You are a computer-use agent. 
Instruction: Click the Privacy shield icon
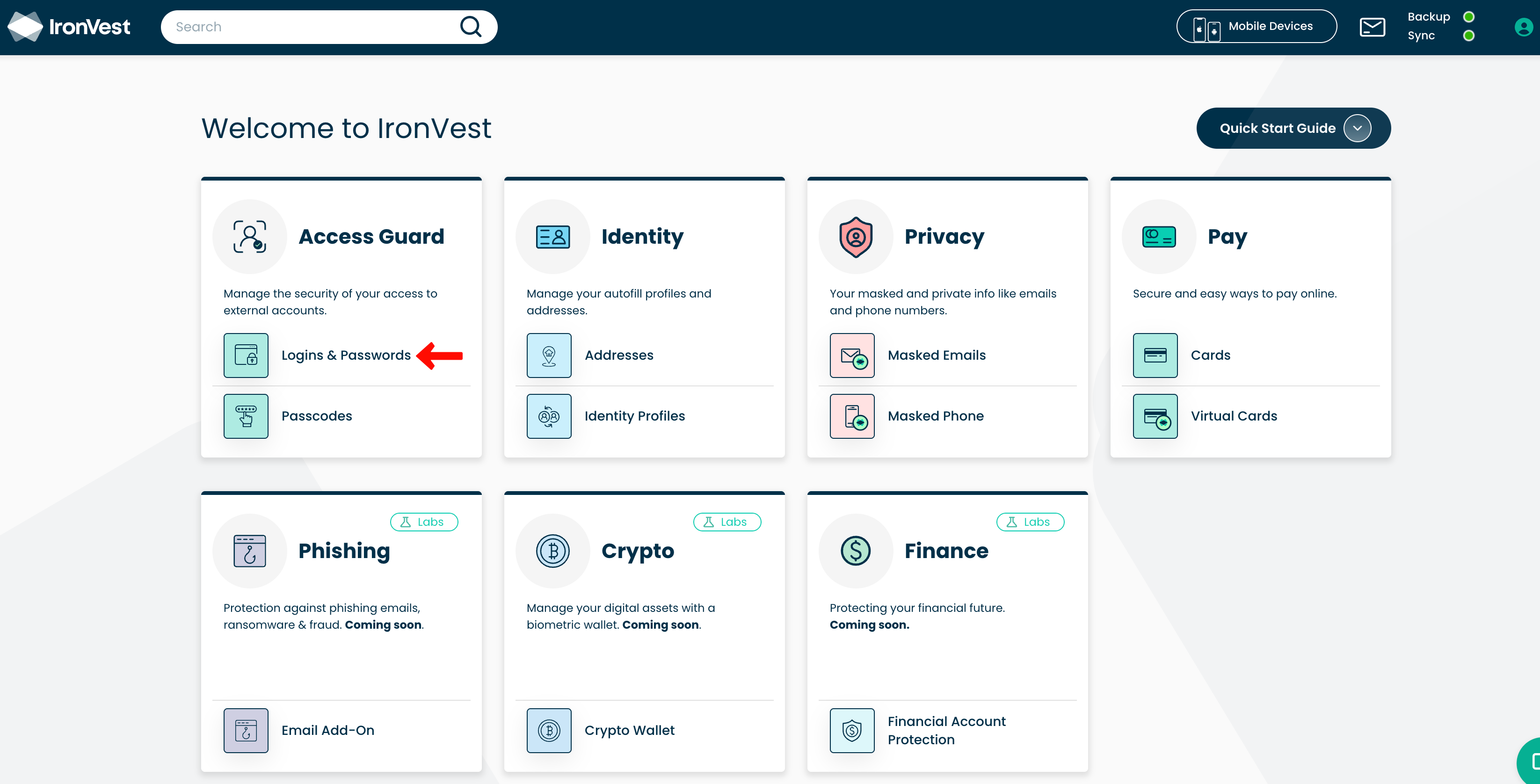(856, 237)
